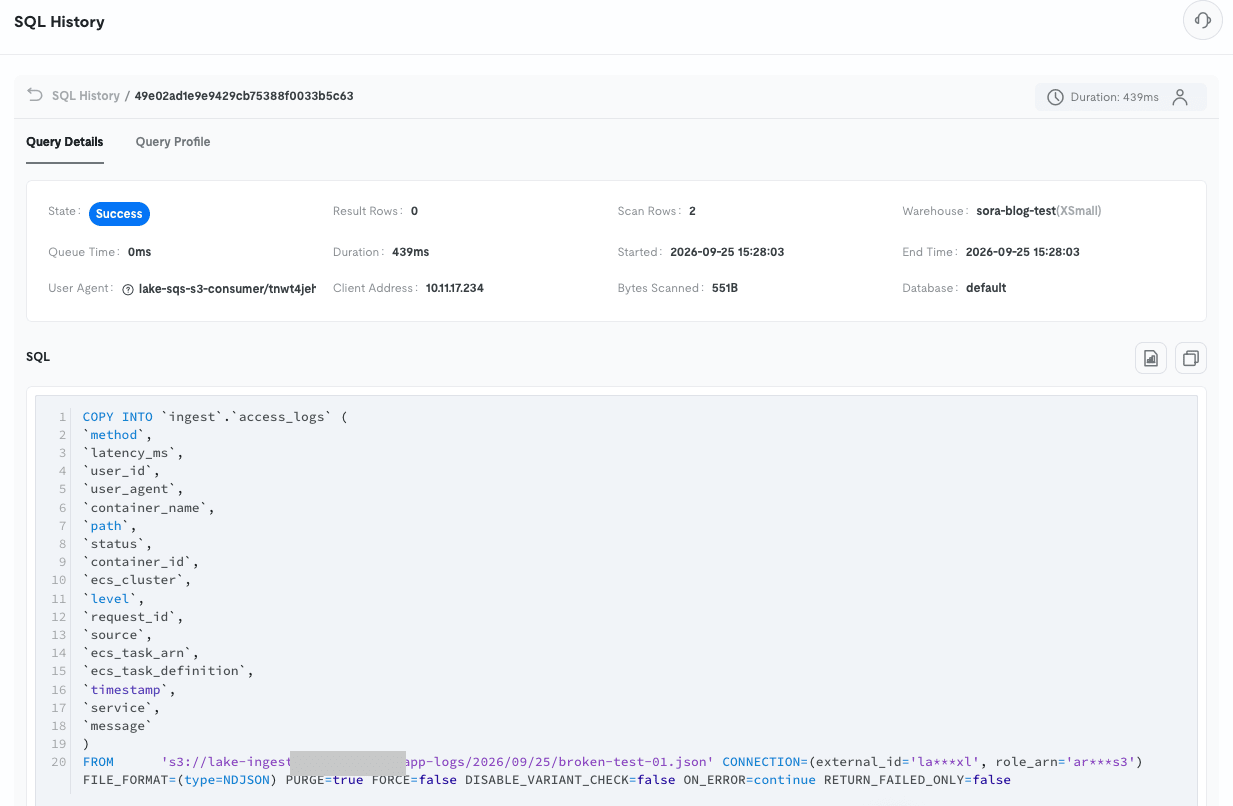This screenshot has width=1233, height=806.
Task: Switch to the Query Details tab
Action: (65, 142)
